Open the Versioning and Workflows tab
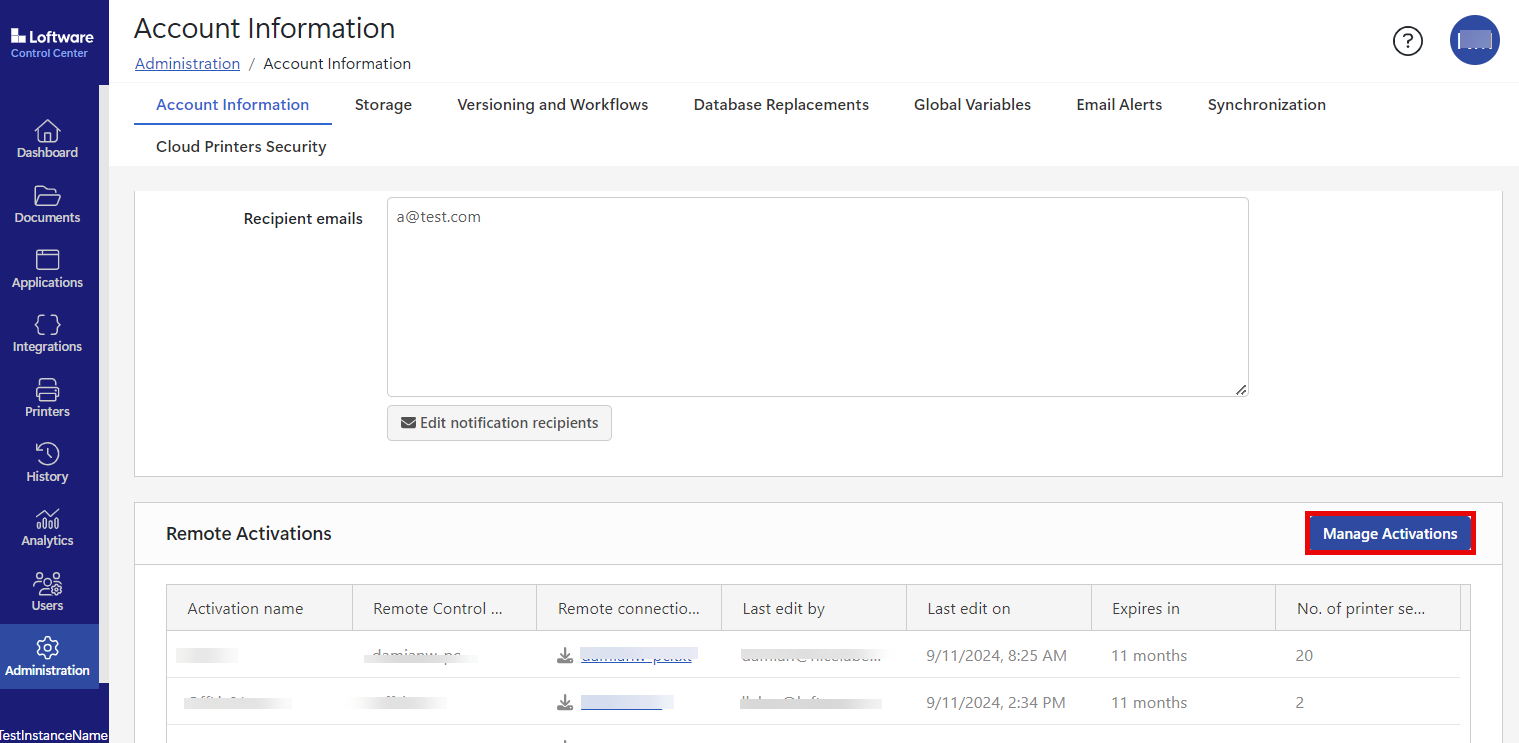1519x743 pixels. click(x=552, y=105)
